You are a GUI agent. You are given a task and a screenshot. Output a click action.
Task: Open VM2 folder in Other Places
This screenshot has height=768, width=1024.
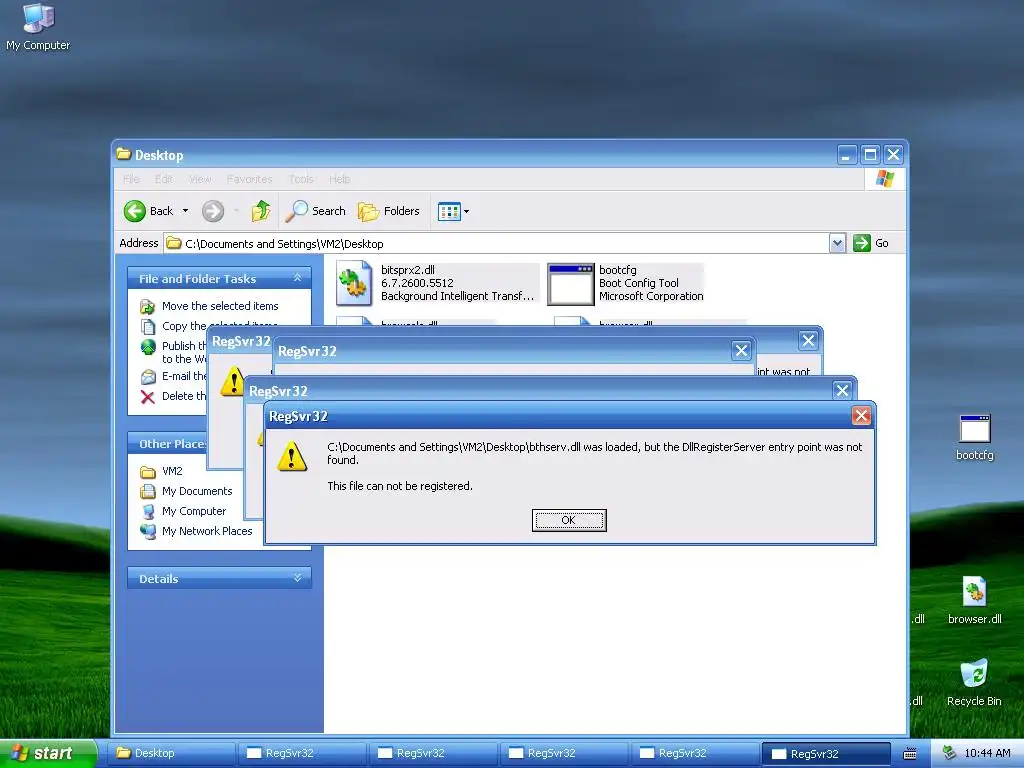click(x=172, y=471)
